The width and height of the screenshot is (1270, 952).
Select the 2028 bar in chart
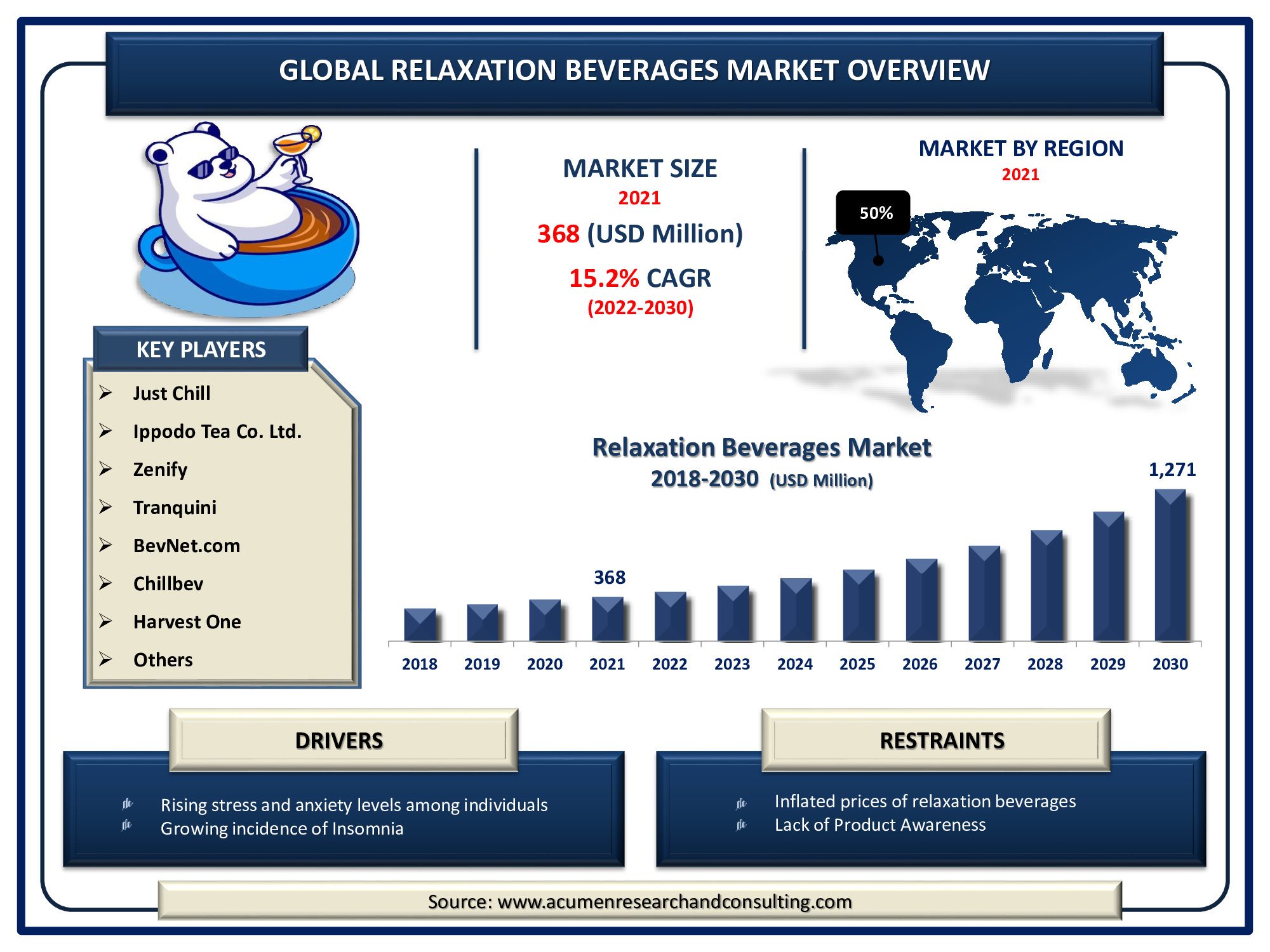pos(1046,585)
